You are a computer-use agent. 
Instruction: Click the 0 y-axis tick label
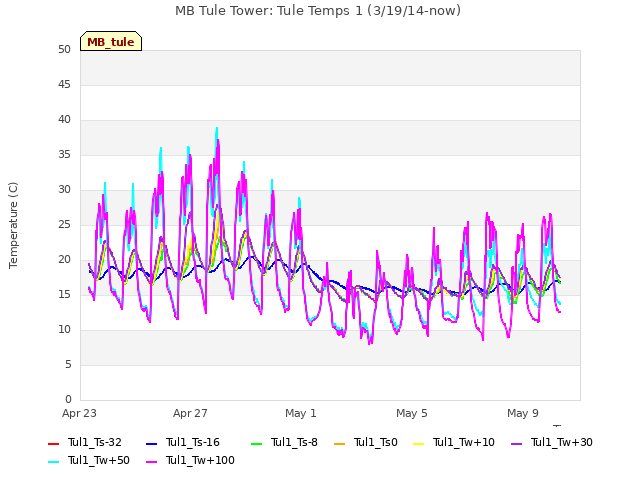[68, 399]
